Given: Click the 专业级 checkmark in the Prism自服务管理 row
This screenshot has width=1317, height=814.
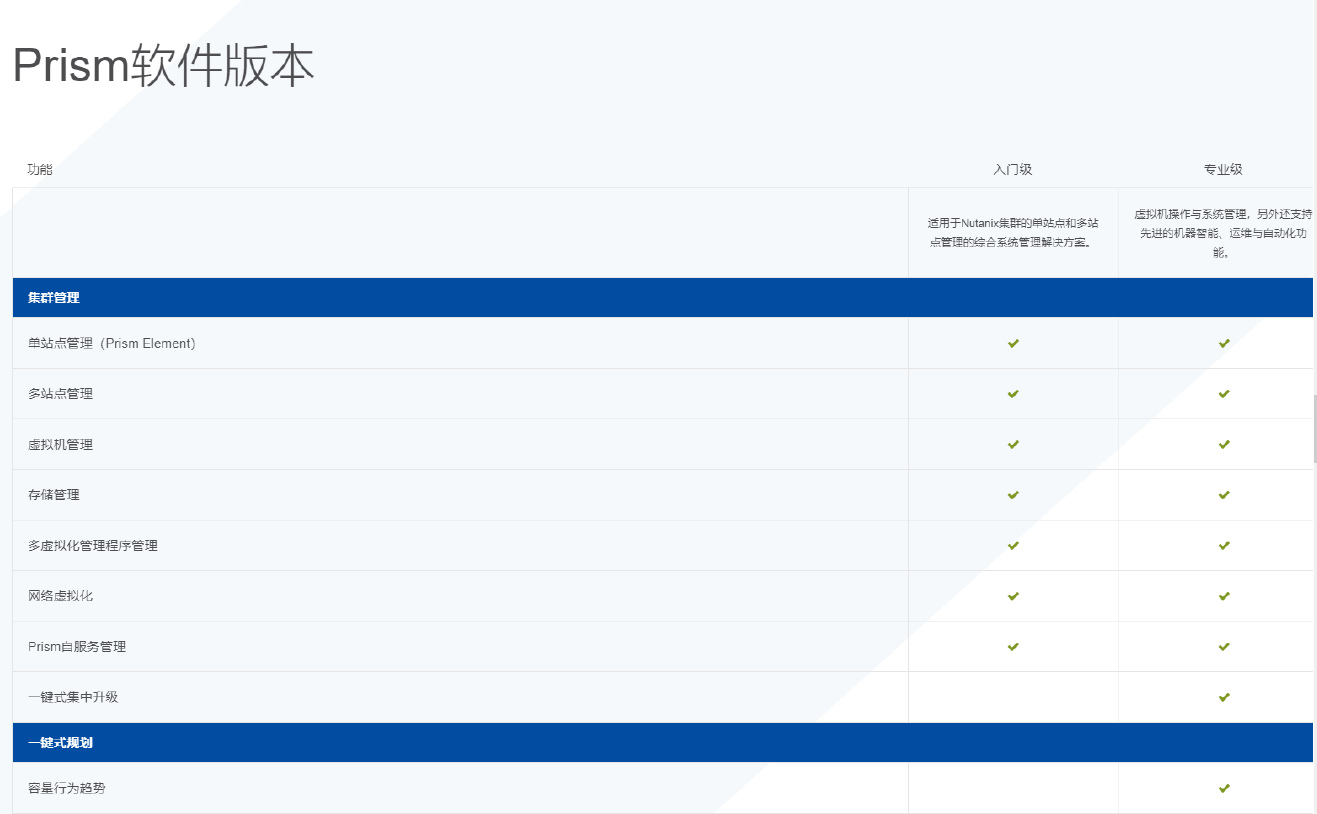Looking at the screenshot, I should [1224, 647].
